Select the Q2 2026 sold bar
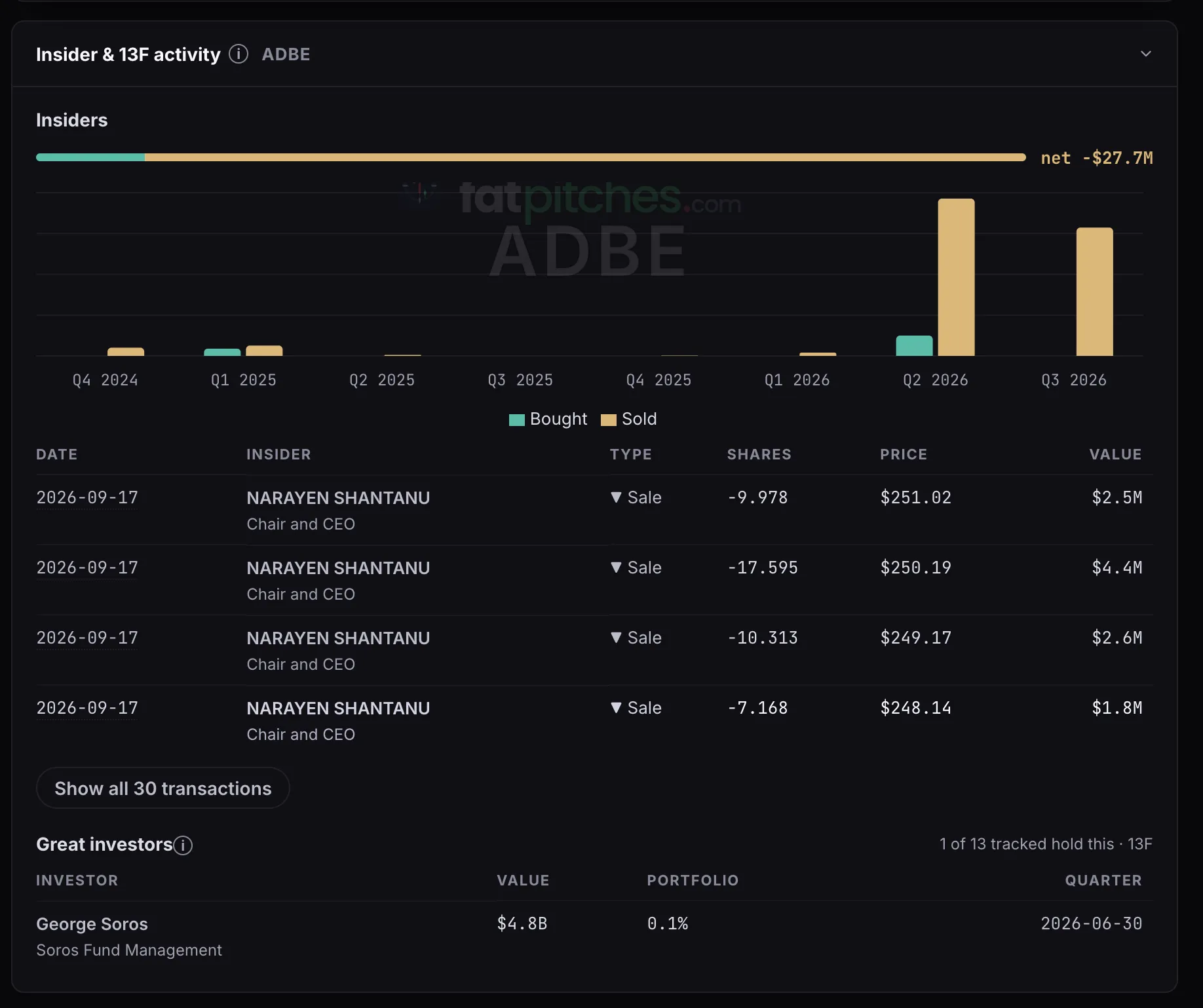 click(x=956, y=277)
